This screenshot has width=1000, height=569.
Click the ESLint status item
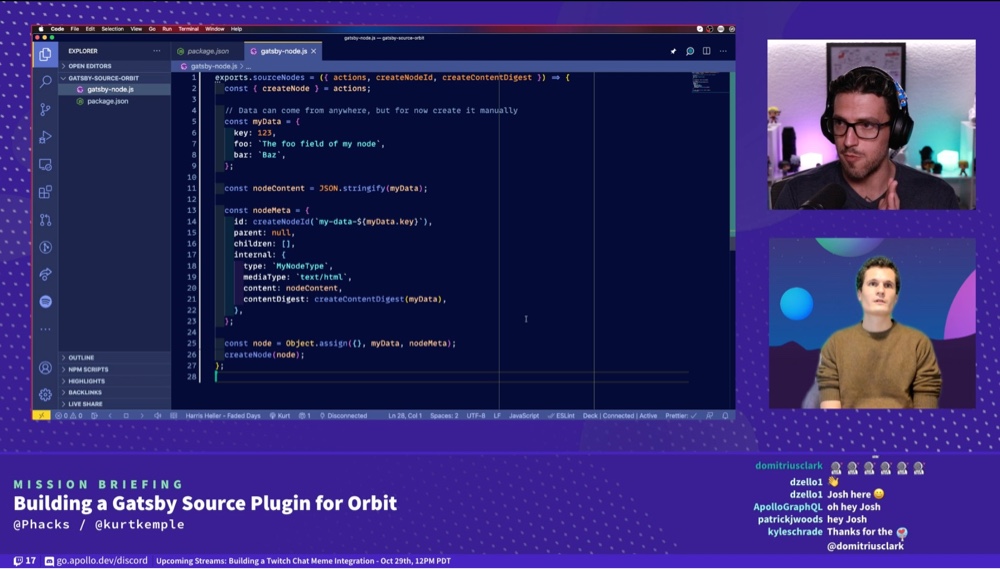click(x=562, y=415)
